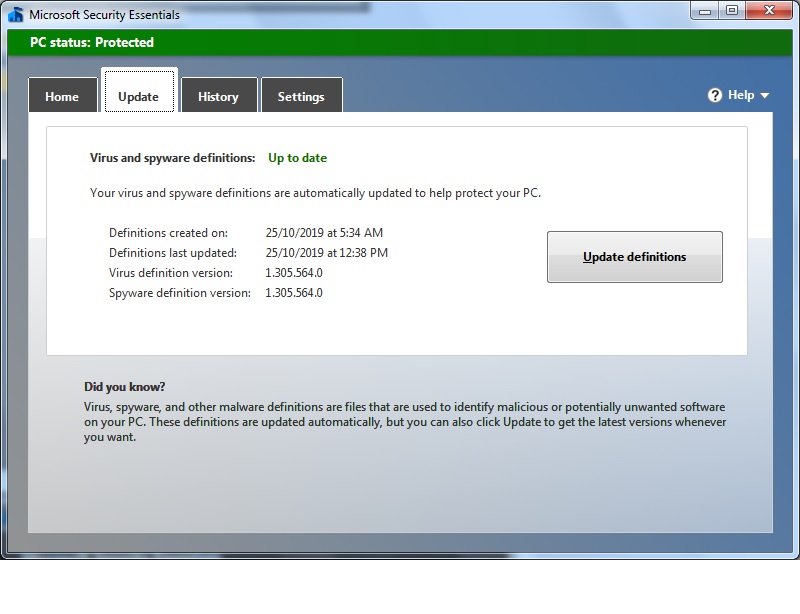Click the Virus definition version label
Viewport: 800px width, 614px height.
point(171,273)
